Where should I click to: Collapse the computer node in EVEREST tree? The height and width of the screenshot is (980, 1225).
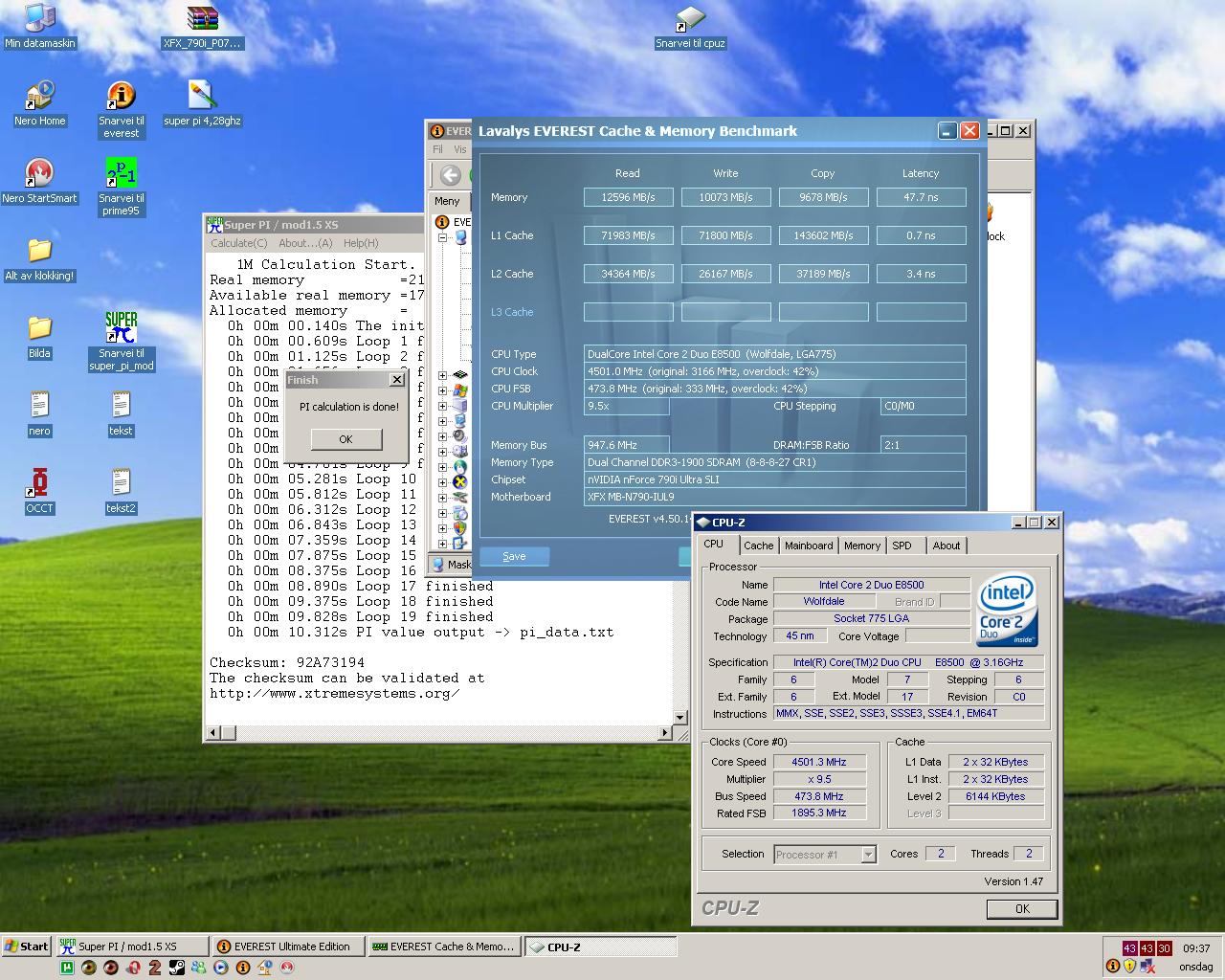coord(442,237)
